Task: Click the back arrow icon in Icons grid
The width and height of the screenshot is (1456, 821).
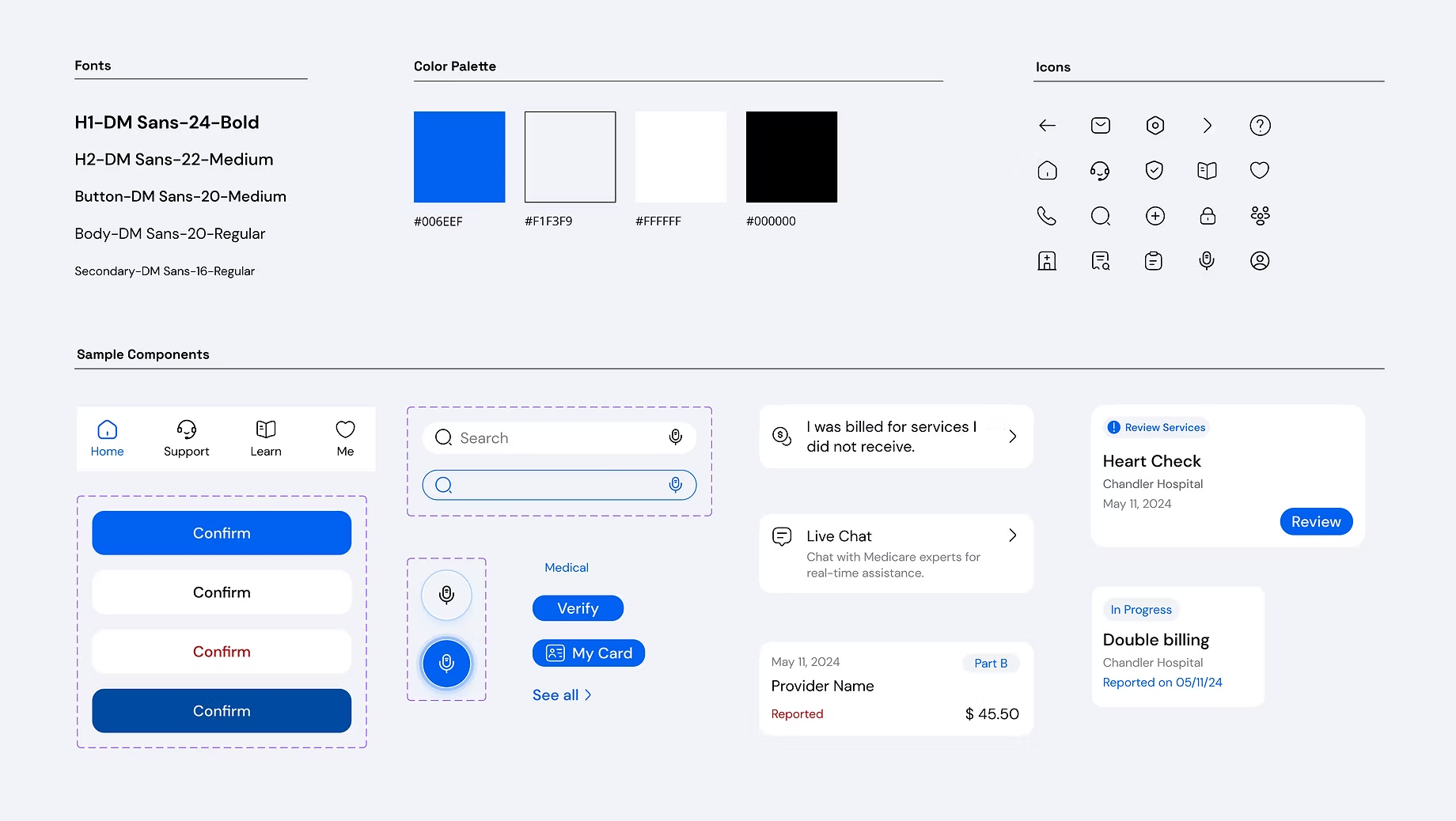Action: (1047, 126)
